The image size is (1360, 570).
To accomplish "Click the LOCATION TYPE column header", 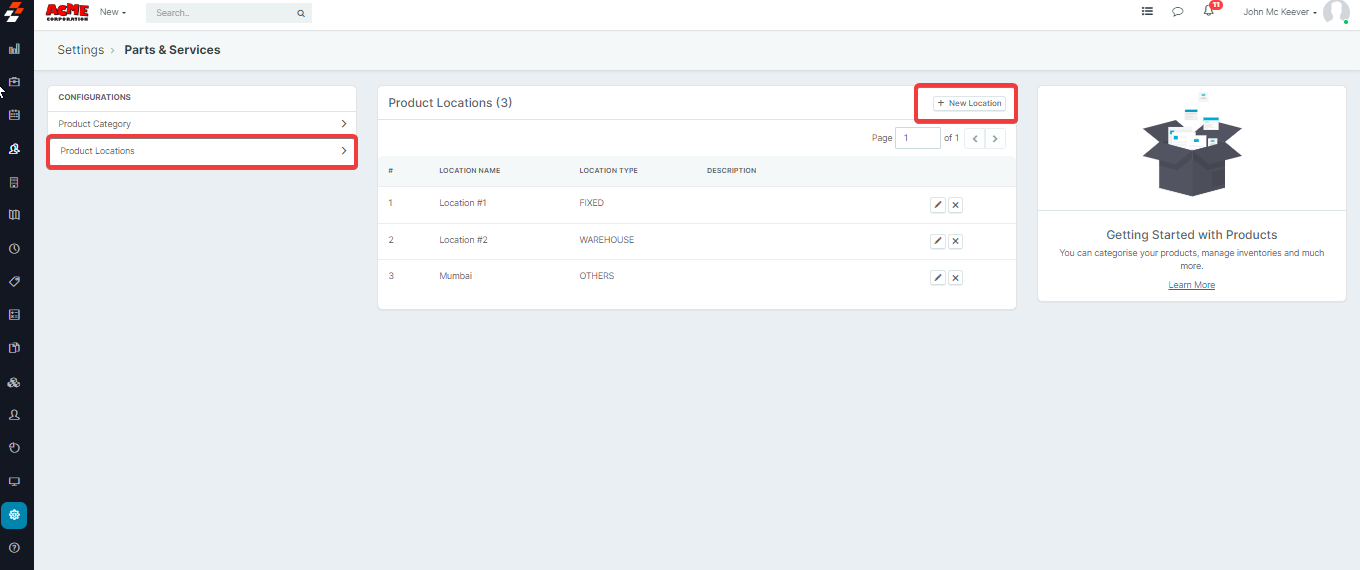I will pyautogui.click(x=608, y=171).
